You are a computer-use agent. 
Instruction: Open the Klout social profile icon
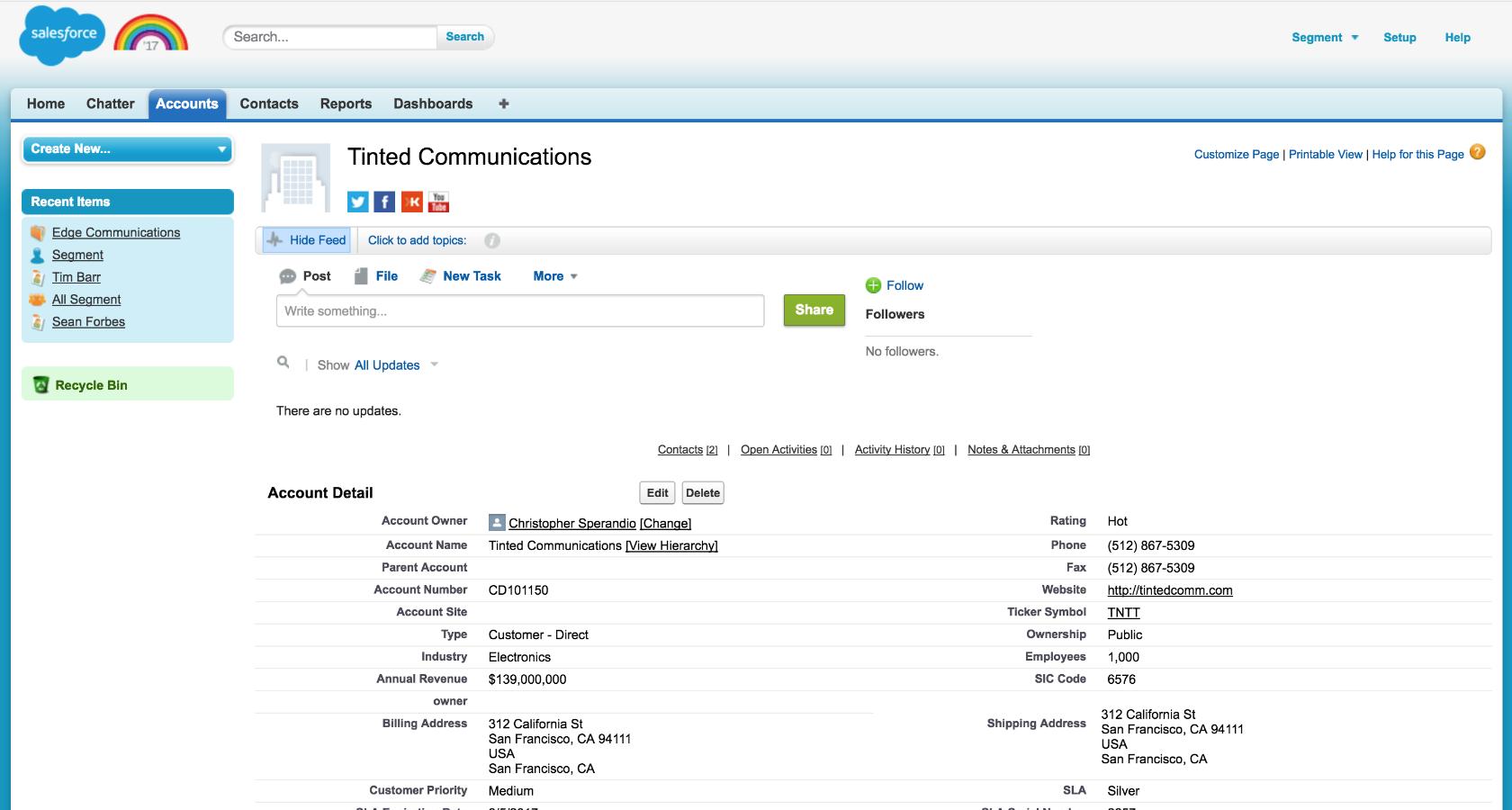(411, 202)
